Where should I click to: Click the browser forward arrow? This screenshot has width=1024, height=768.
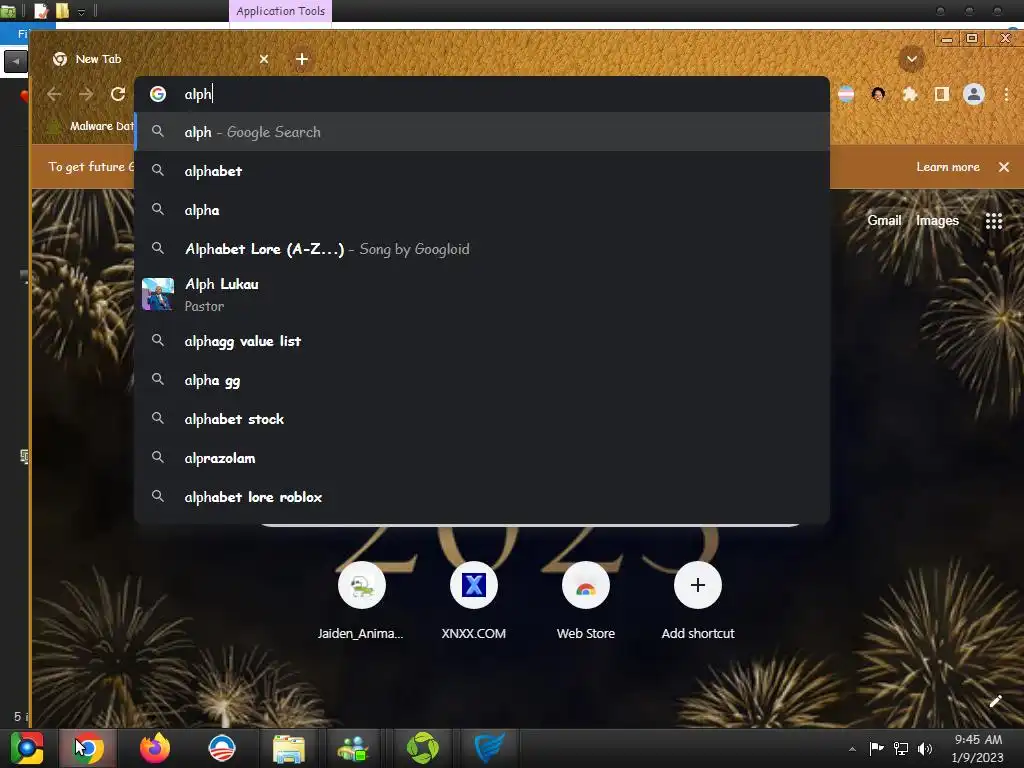86,94
